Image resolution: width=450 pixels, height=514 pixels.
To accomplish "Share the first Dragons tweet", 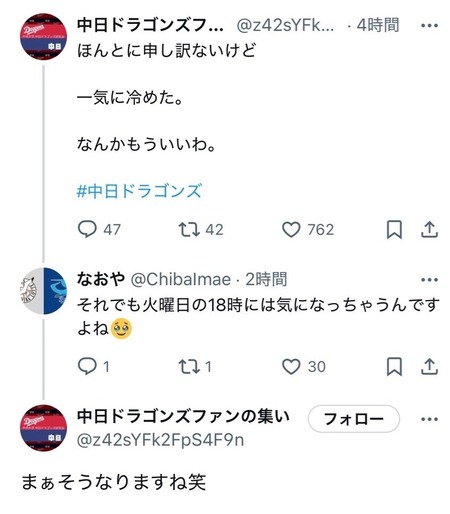I will click(429, 230).
